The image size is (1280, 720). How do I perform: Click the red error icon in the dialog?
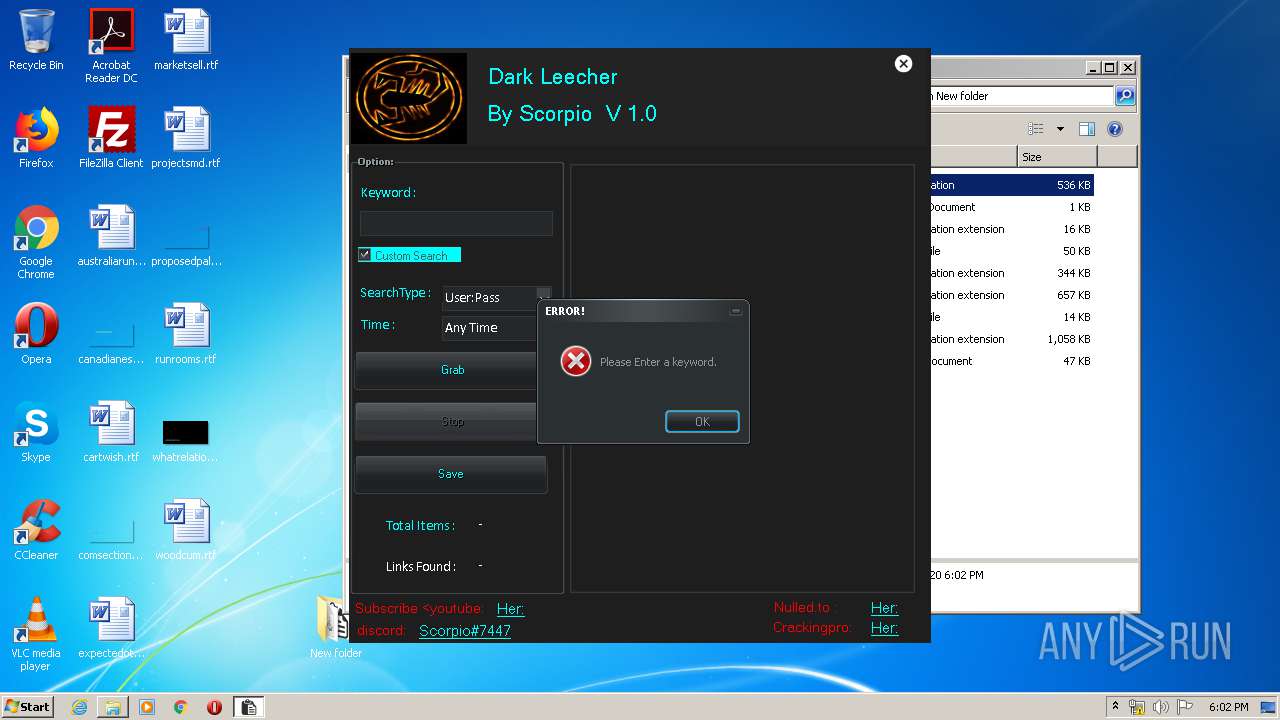pyautogui.click(x=576, y=361)
